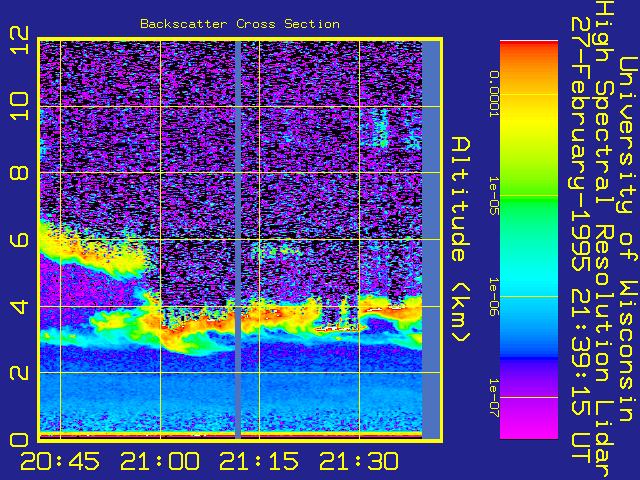This screenshot has width=640, height=480.
Task: Click 'High Spectral Resolution Lidar' vertical text
Action: (604, 240)
